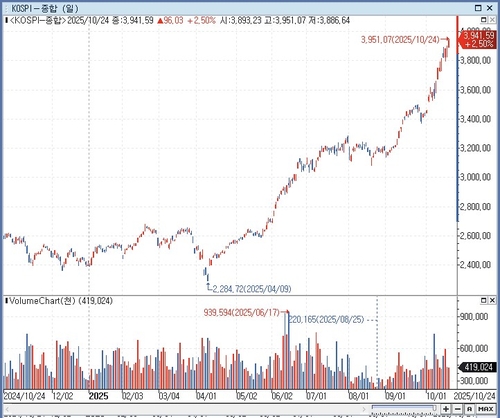Zoom in with the plus button

(446, 409)
